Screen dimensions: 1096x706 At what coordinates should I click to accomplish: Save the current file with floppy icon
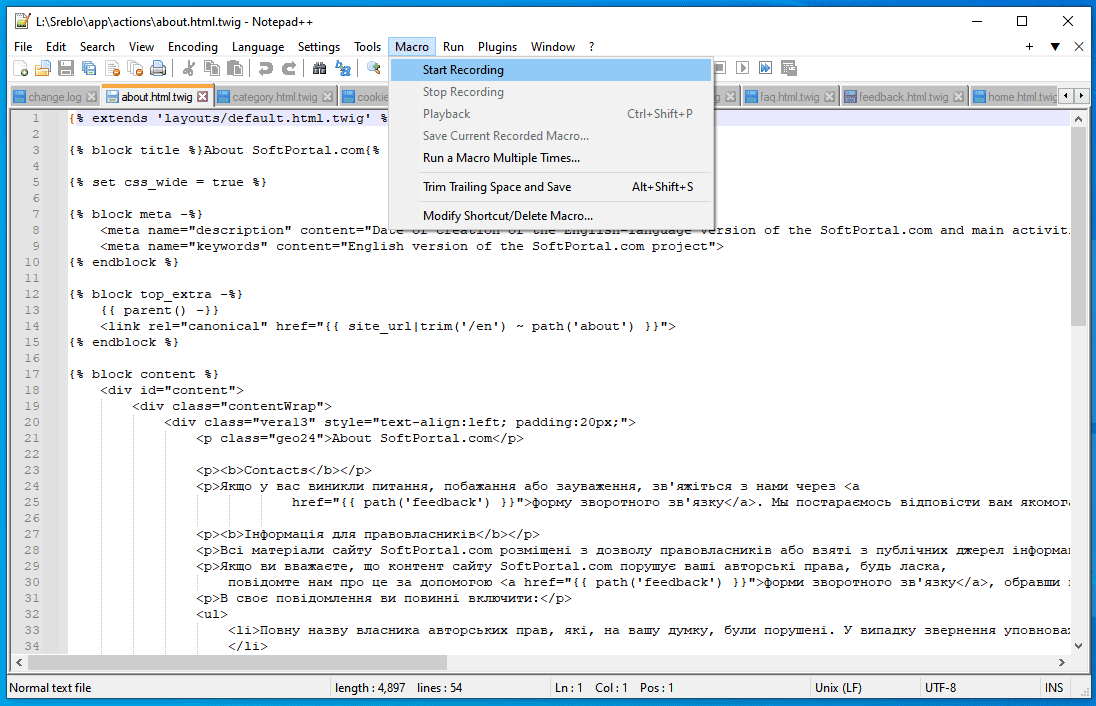[x=66, y=69]
